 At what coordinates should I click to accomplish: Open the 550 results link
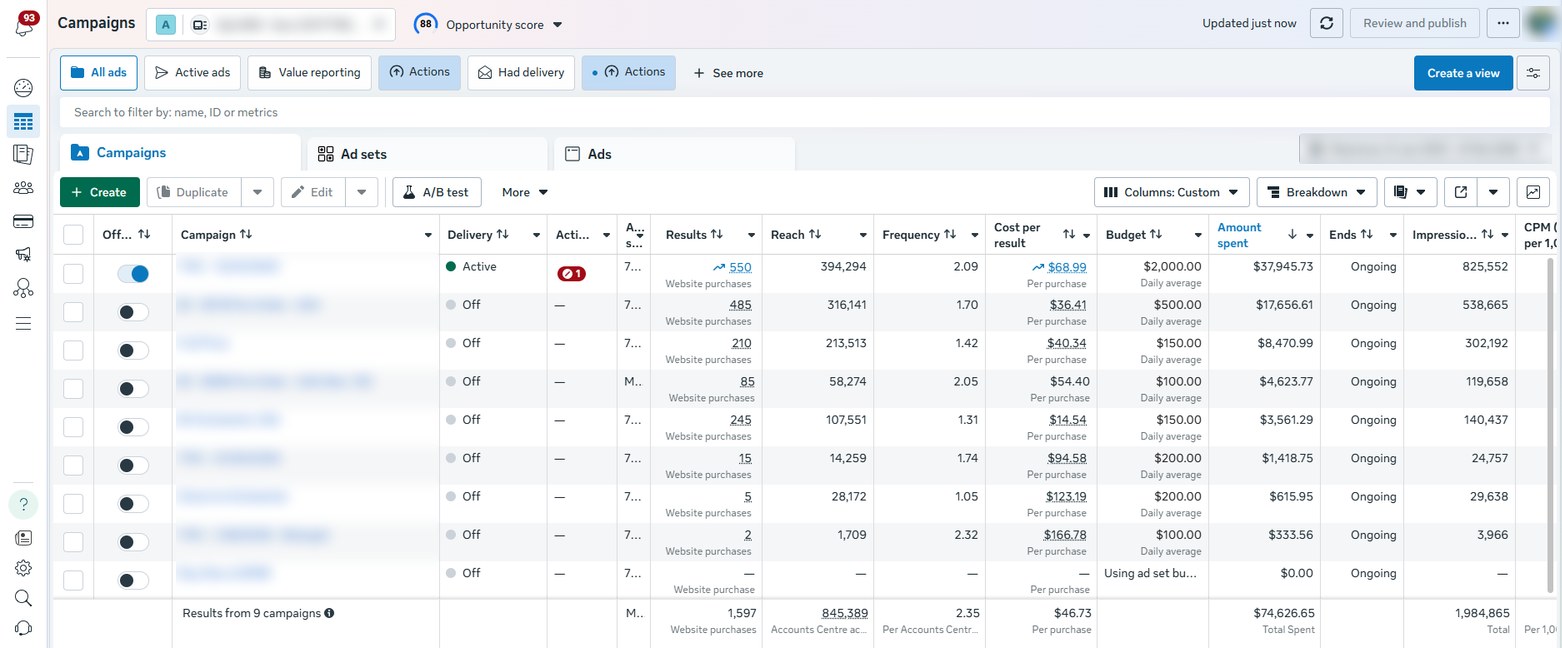click(740, 267)
